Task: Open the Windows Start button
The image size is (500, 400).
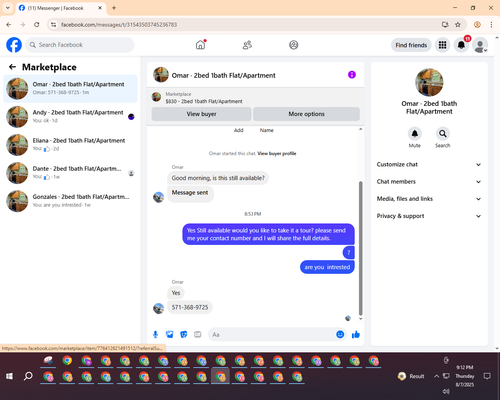Action: [x=9, y=376]
